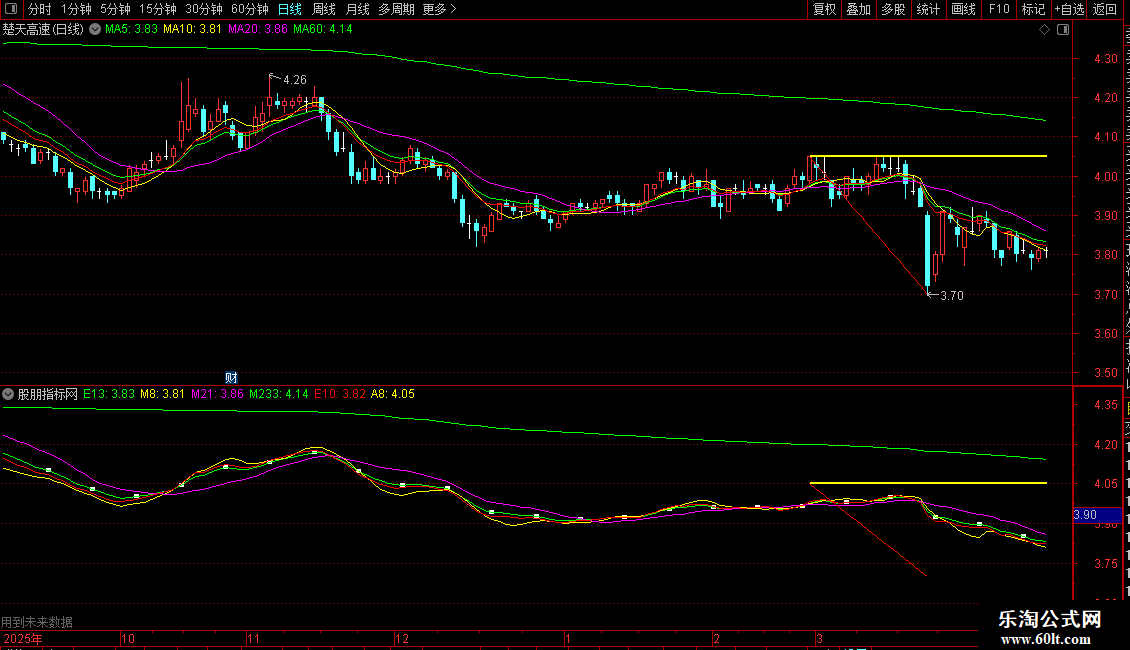Click the A8: 4.05 indicator value
Screen dimensions: 1130x650
coord(393,394)
